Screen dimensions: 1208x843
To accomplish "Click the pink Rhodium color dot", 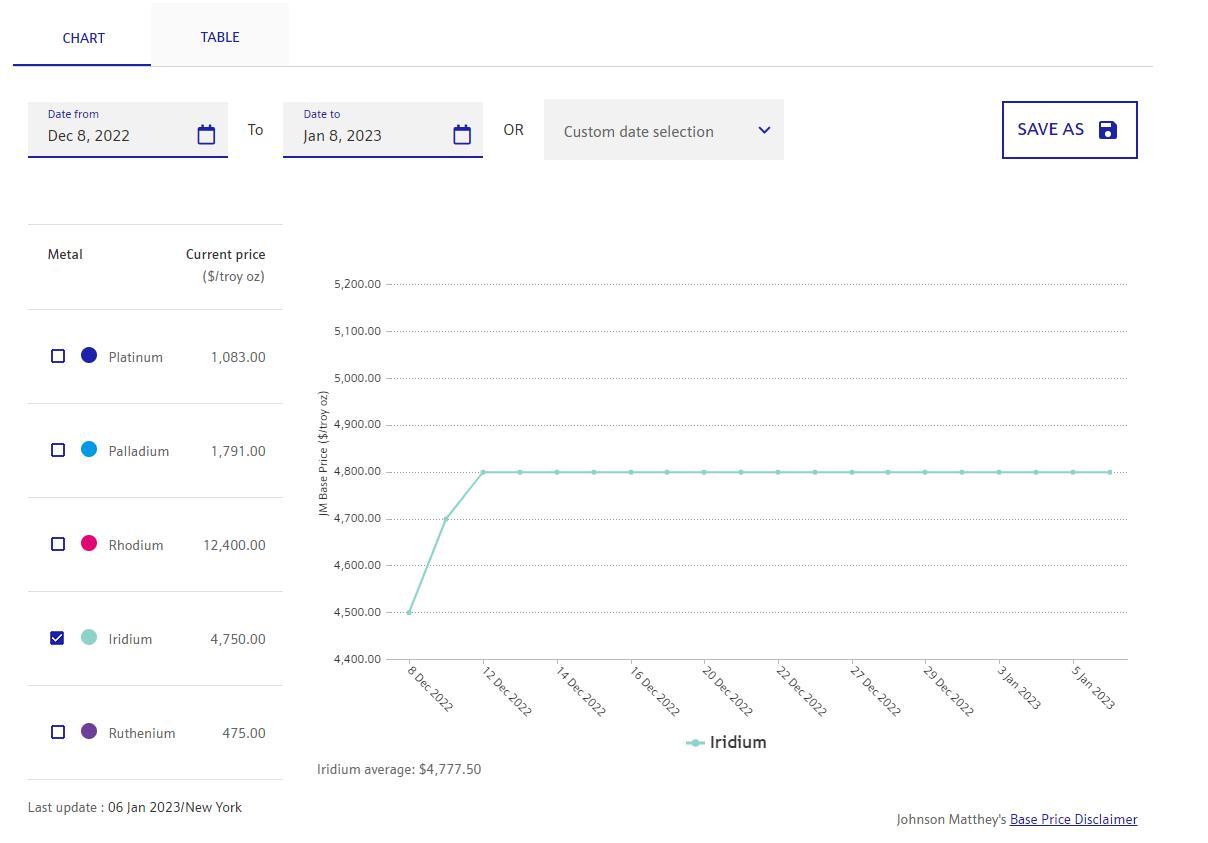I will [89, 543].
